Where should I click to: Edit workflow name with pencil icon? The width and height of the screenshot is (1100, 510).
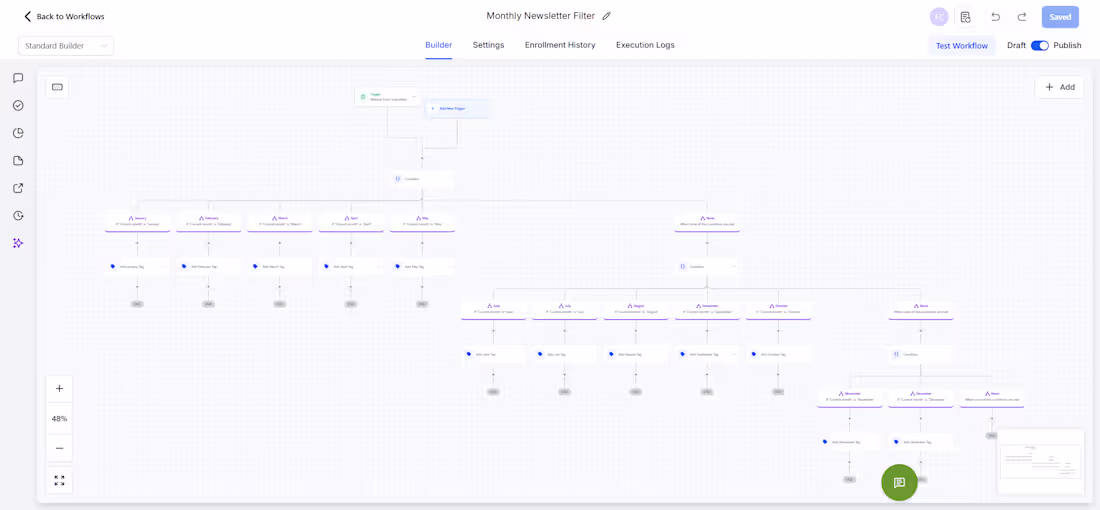click(x=607, y=16)
